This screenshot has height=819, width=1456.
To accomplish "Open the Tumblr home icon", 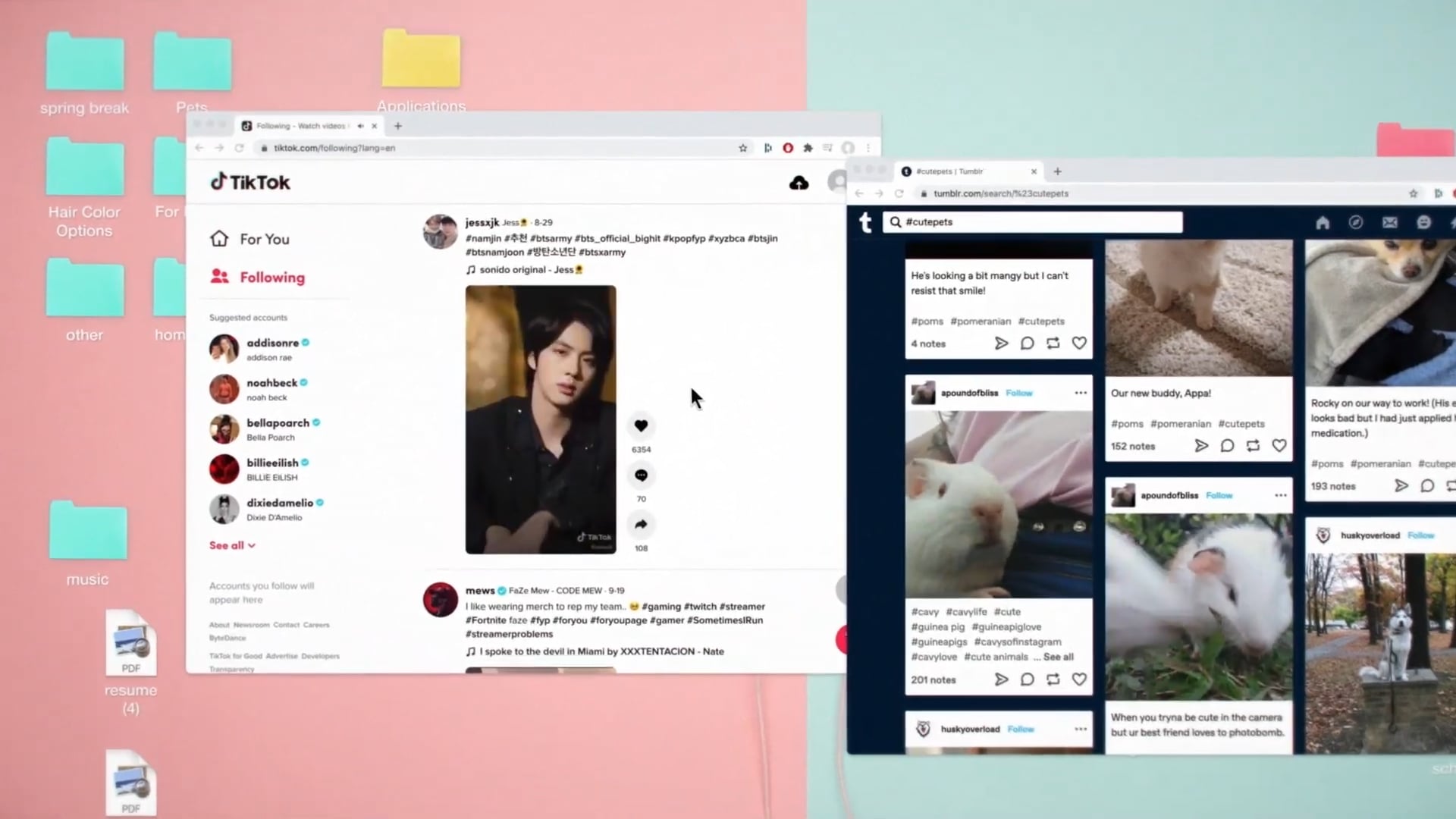I will coord(1323,222).
